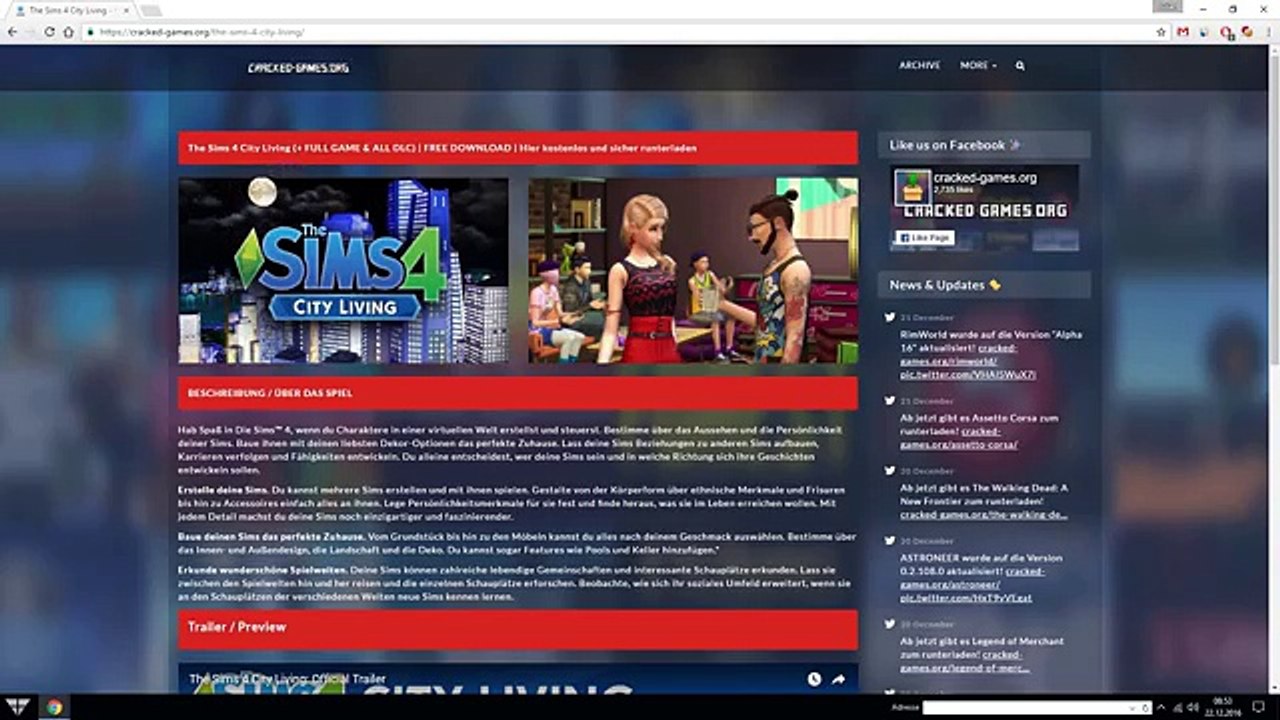Image resolution: width=1280 pixels, height=720 pixels.
Task: Click the trailer video title text
Action: (287, 679)
